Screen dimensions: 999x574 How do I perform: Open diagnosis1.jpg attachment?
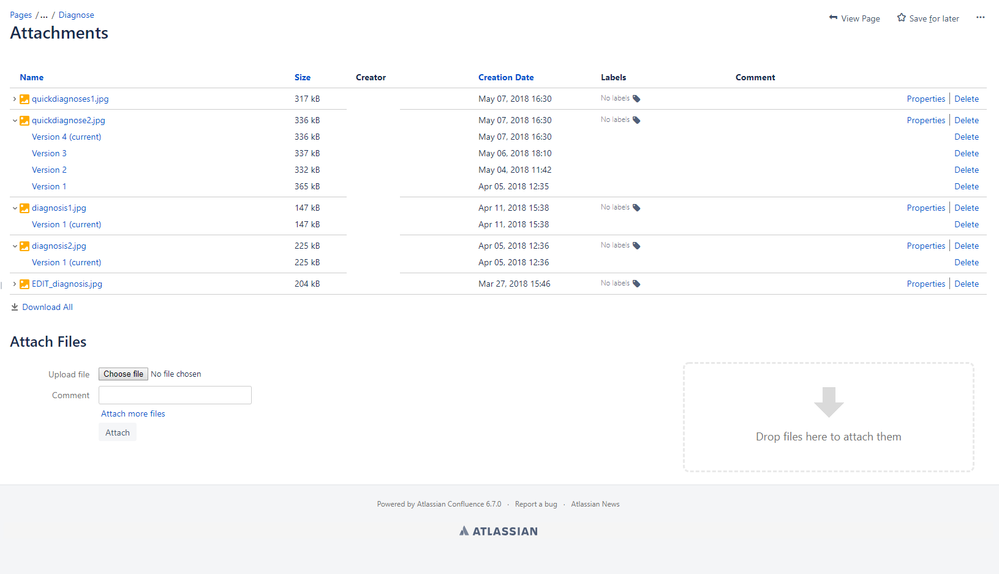[59, 208]
